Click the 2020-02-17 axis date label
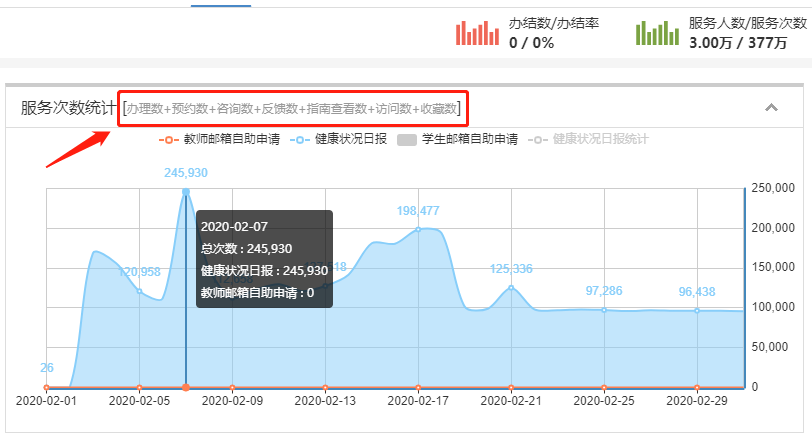812x439 pixels. pos(418,401)
